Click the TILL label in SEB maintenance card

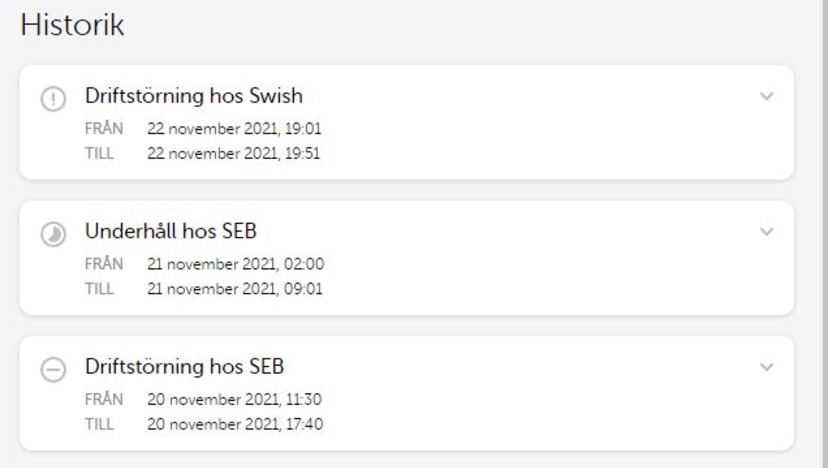tap(99, 288)
